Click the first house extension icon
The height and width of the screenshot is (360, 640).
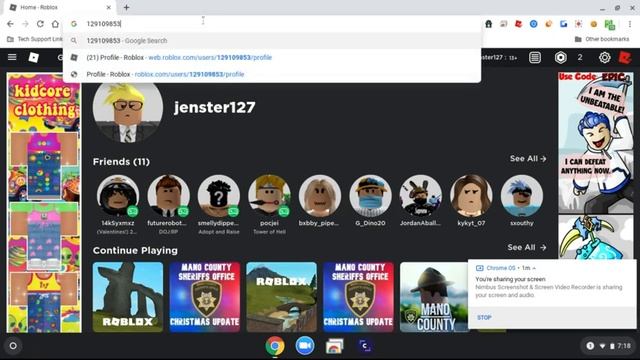489,24
